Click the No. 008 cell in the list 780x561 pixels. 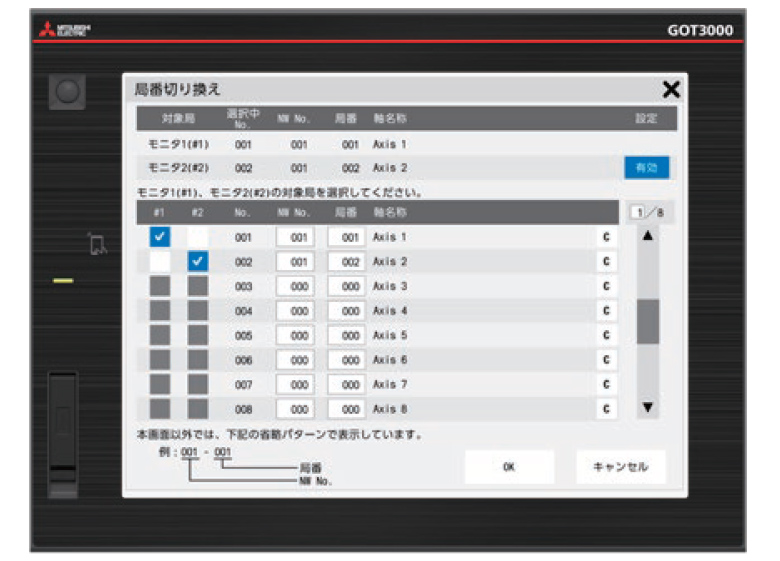click(243, 409)
